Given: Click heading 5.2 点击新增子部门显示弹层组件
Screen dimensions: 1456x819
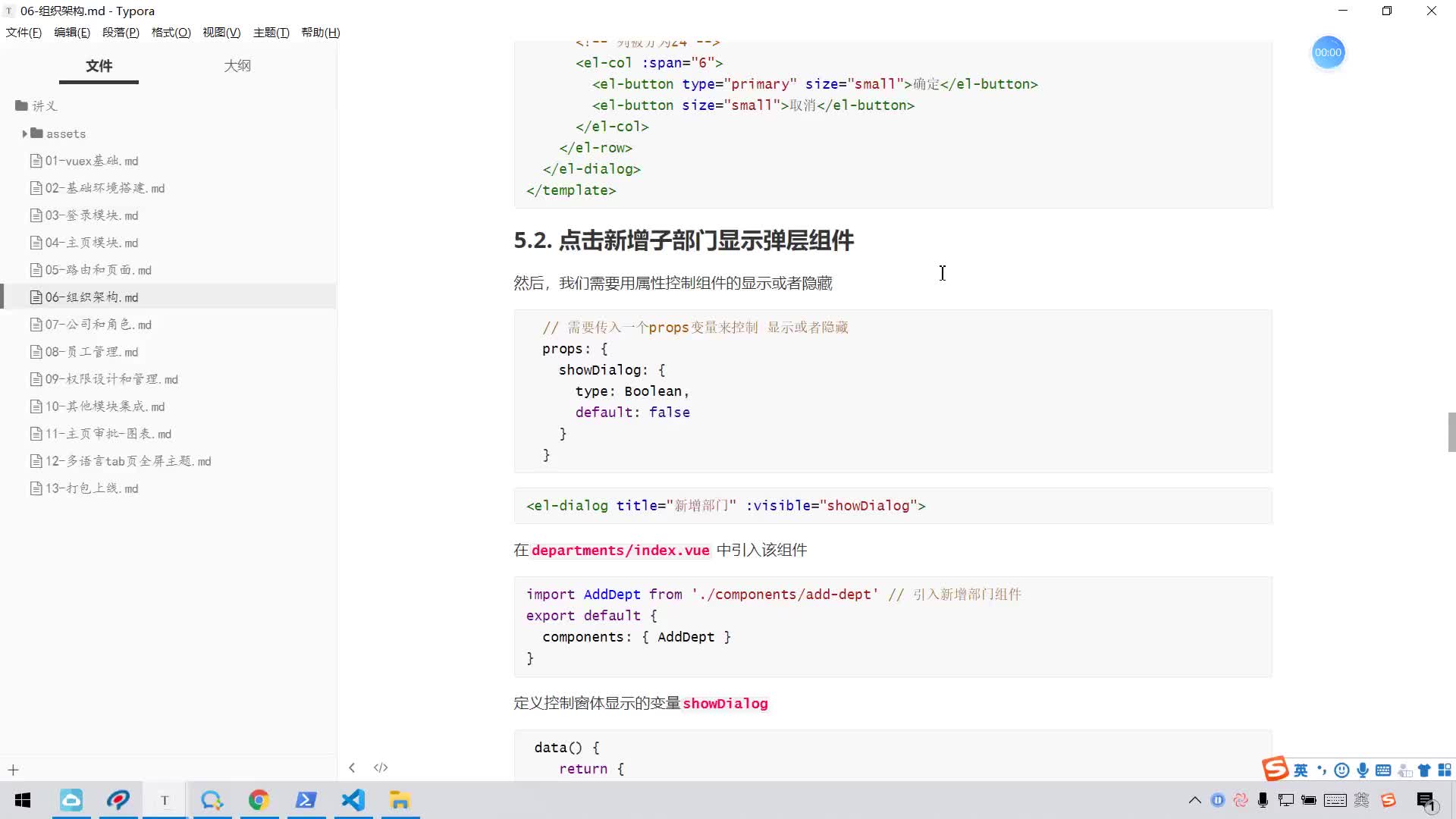Looking at the screenshot, I should [683, 240].
